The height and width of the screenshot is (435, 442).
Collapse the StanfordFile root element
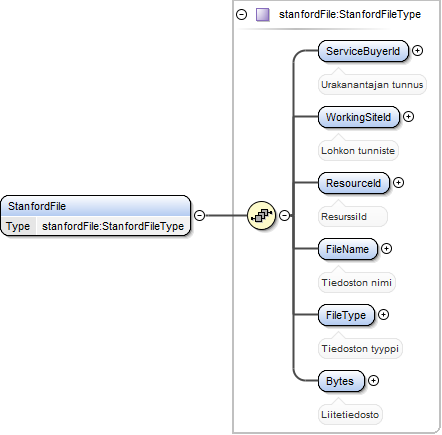pyautogui.click(x=199, y=215)
